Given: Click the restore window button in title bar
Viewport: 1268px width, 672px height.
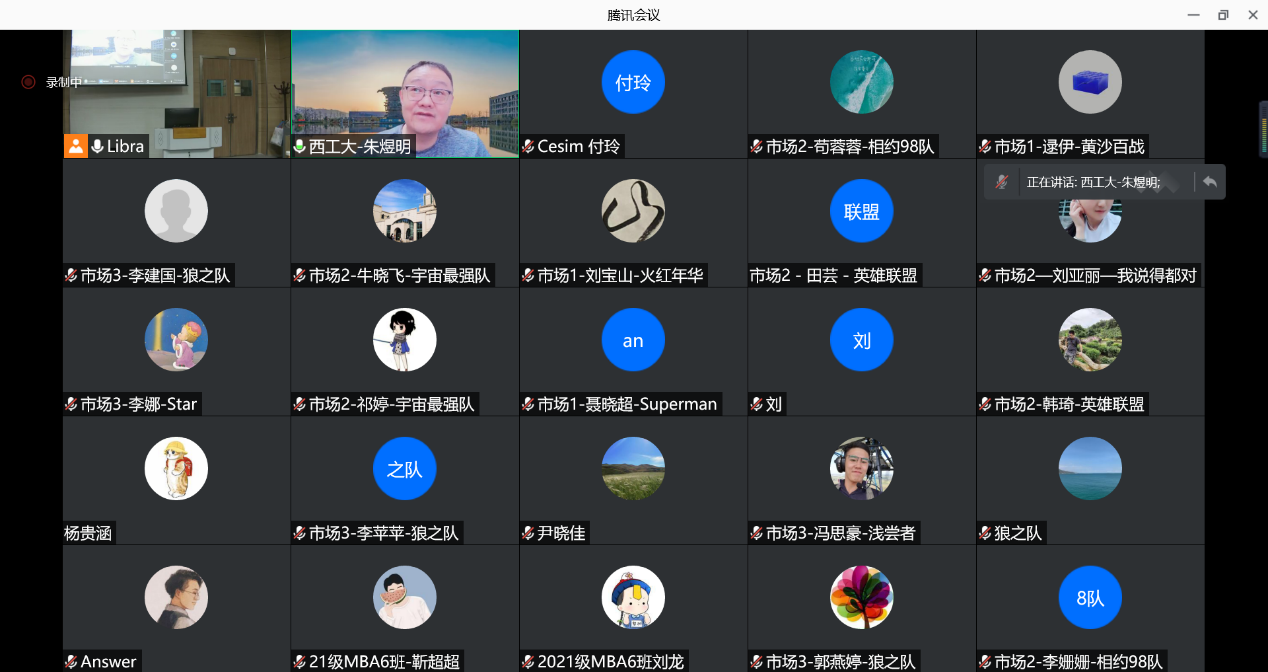Looking at the screenshot, I should point(1222,15).
